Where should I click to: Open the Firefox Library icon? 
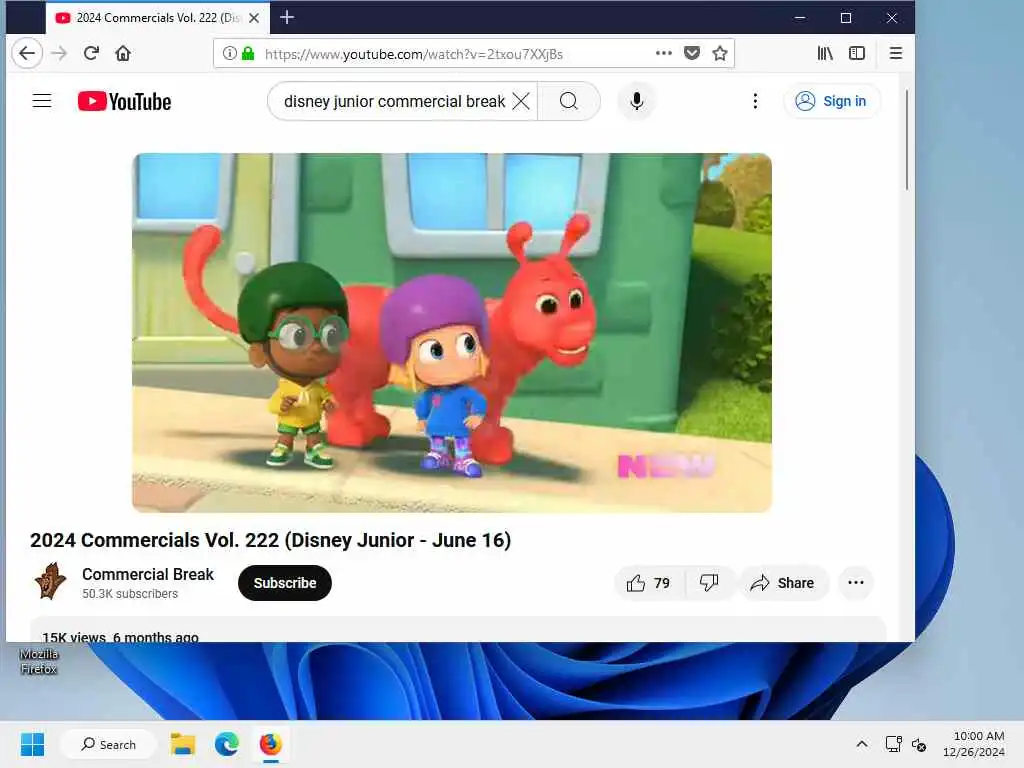tap(825, 54)
